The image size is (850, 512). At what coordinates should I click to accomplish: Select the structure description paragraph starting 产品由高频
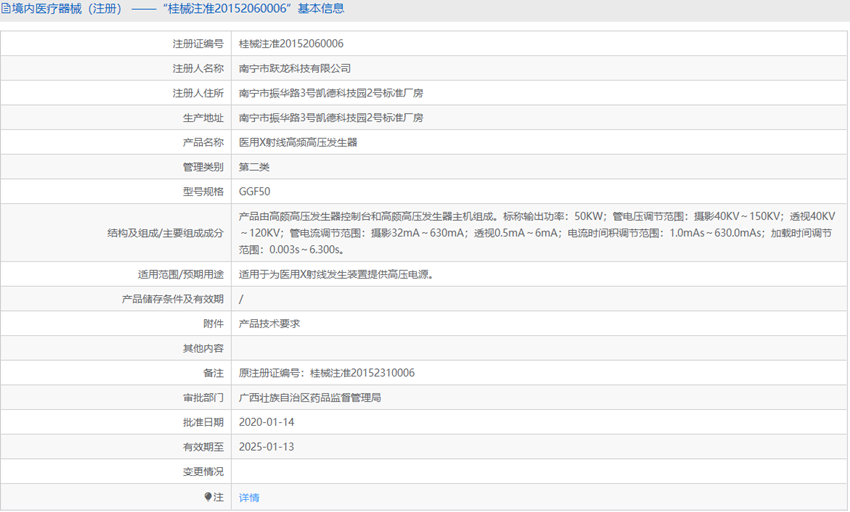[537, 233]
